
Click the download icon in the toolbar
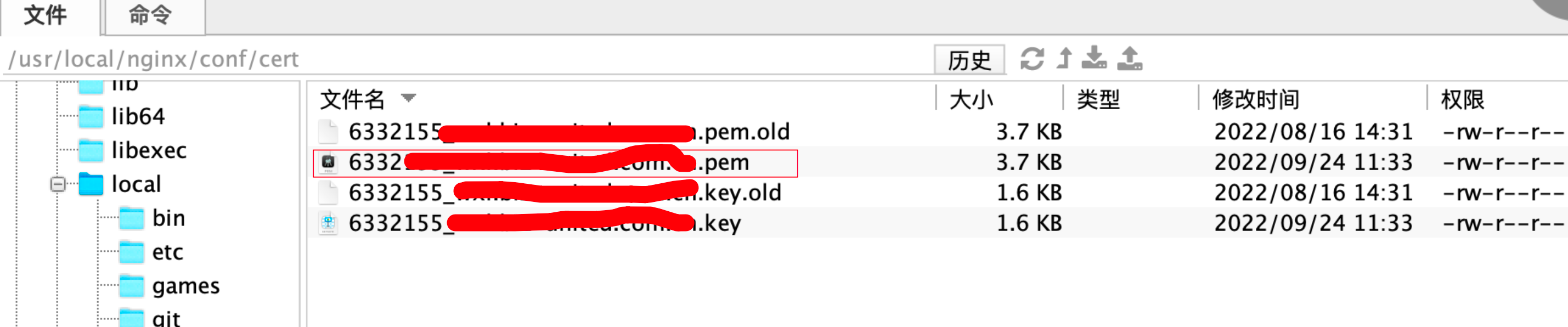(x=1095, y=59)
